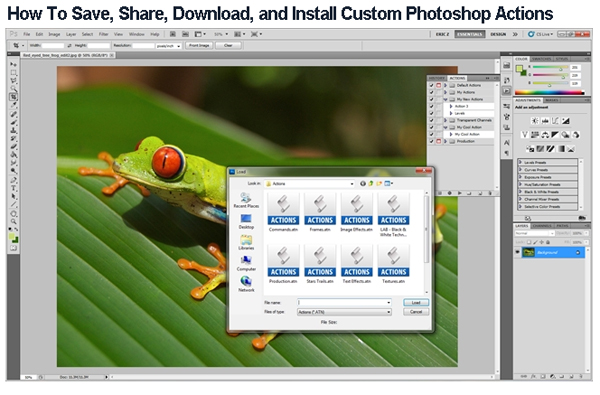Screen dimensions: 600x395
Task: Add a Levels adjustment from icons
Action: tap(545, 121)
